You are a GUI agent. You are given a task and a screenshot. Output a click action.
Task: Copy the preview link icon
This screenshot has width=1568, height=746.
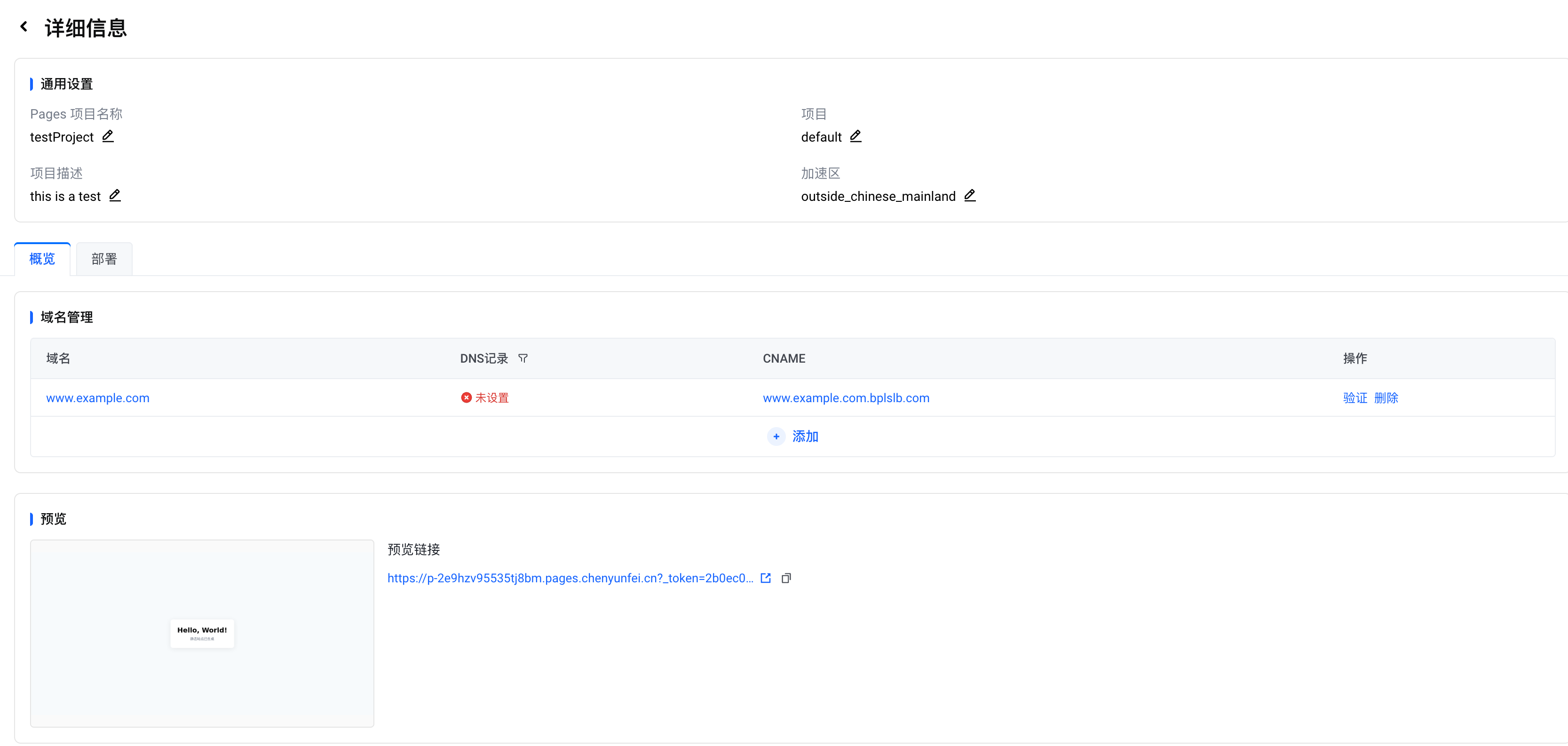point(786,578)
